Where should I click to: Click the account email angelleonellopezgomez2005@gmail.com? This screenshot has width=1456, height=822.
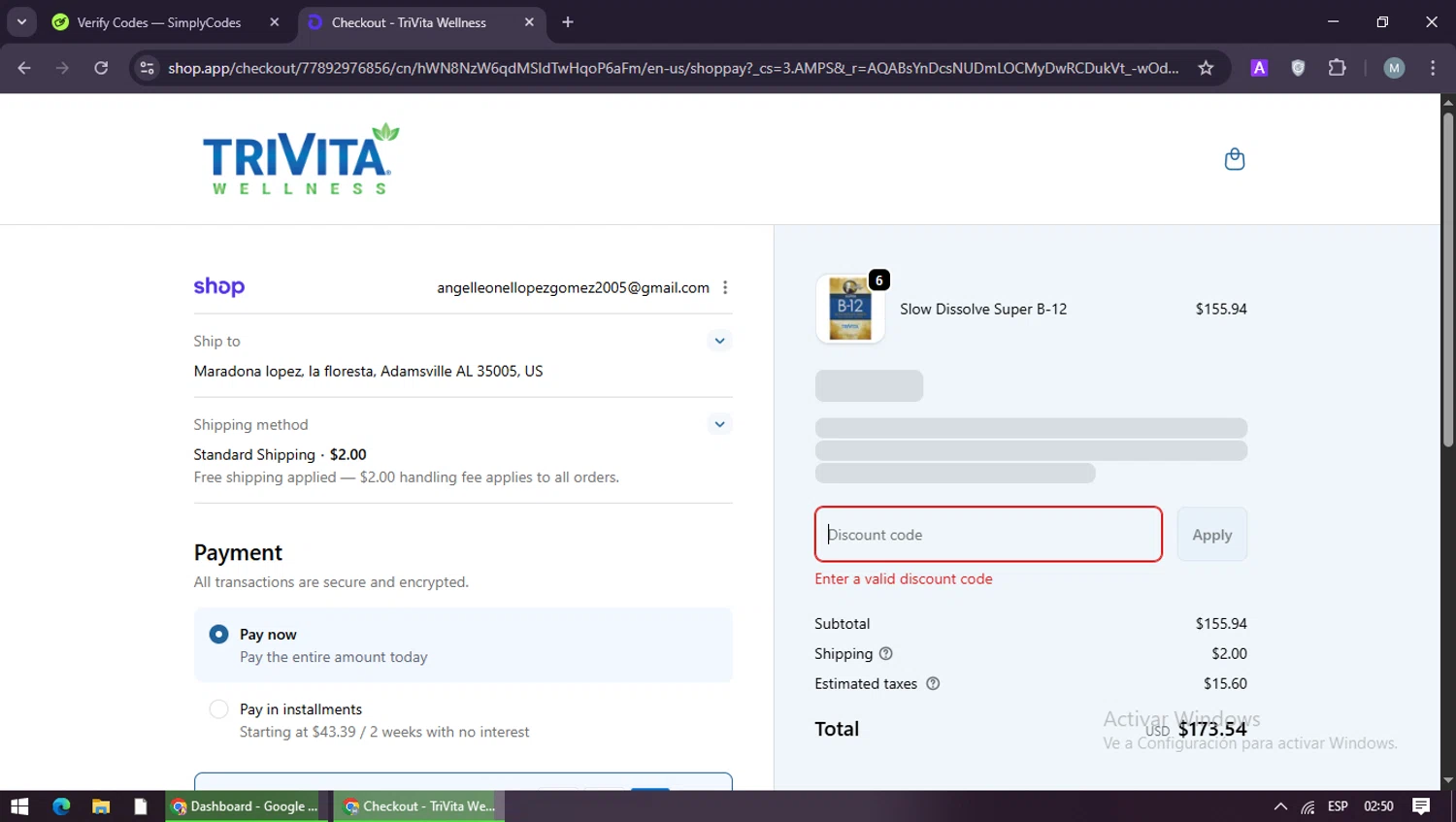pyautogui.click(x=573, y=287)
